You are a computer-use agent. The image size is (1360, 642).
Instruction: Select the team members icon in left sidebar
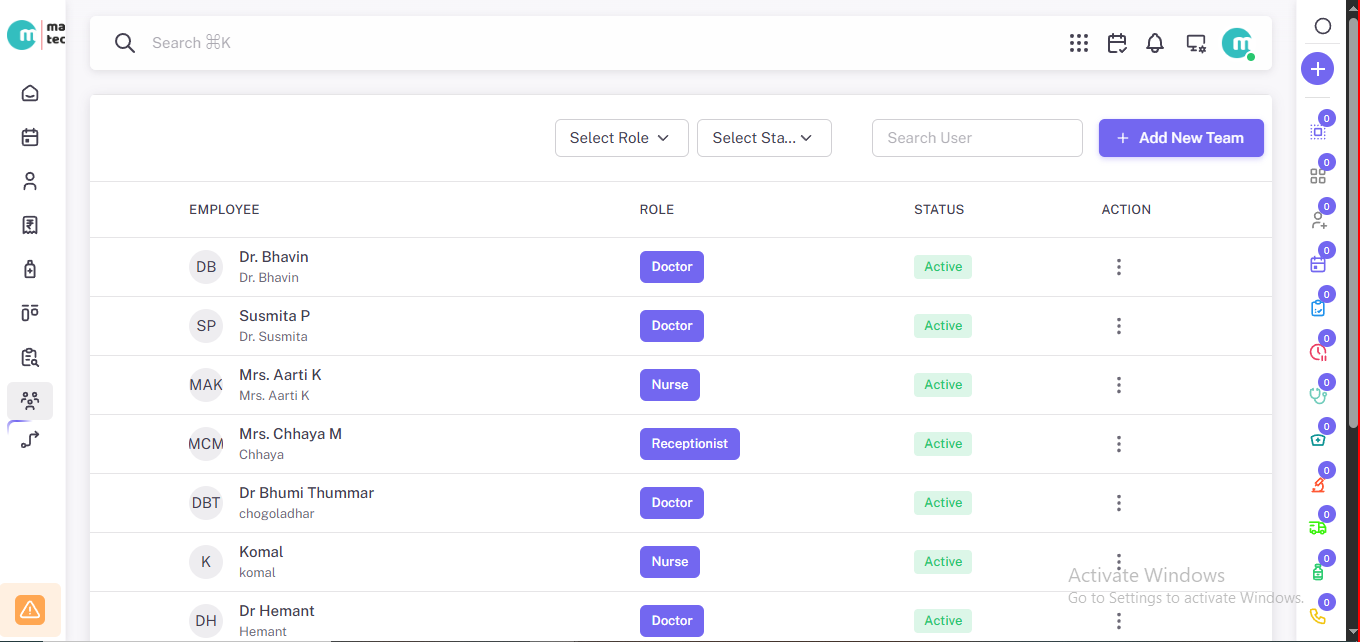coord(30,401)
